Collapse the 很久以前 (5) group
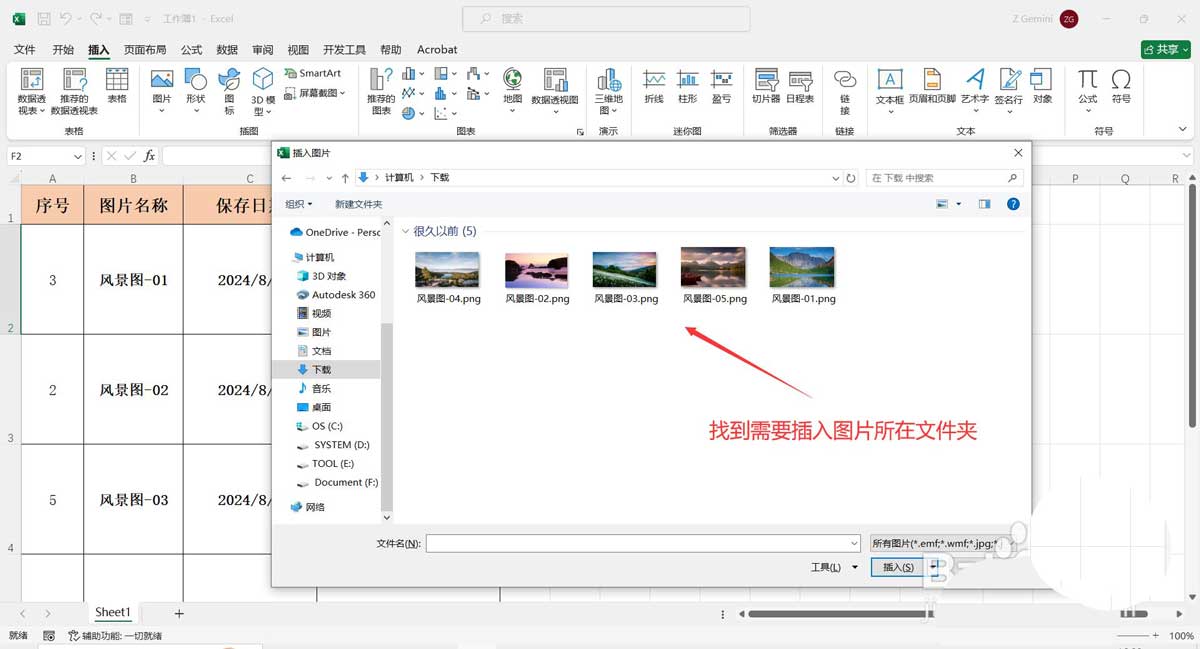 (x=405, y=231)
